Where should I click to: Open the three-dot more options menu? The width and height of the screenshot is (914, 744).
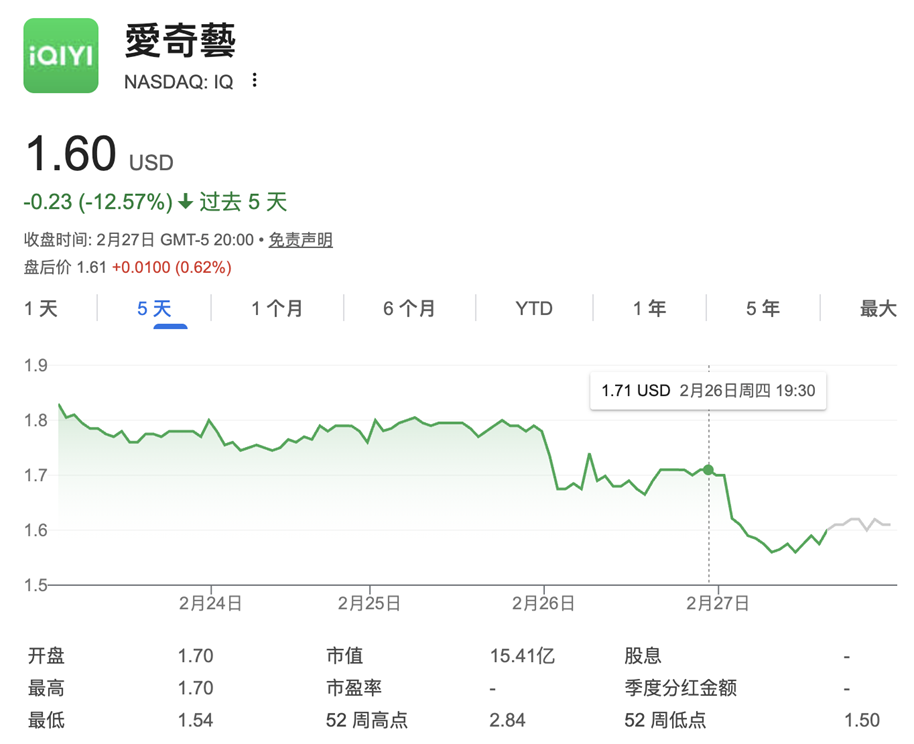(x=255, y=81)
